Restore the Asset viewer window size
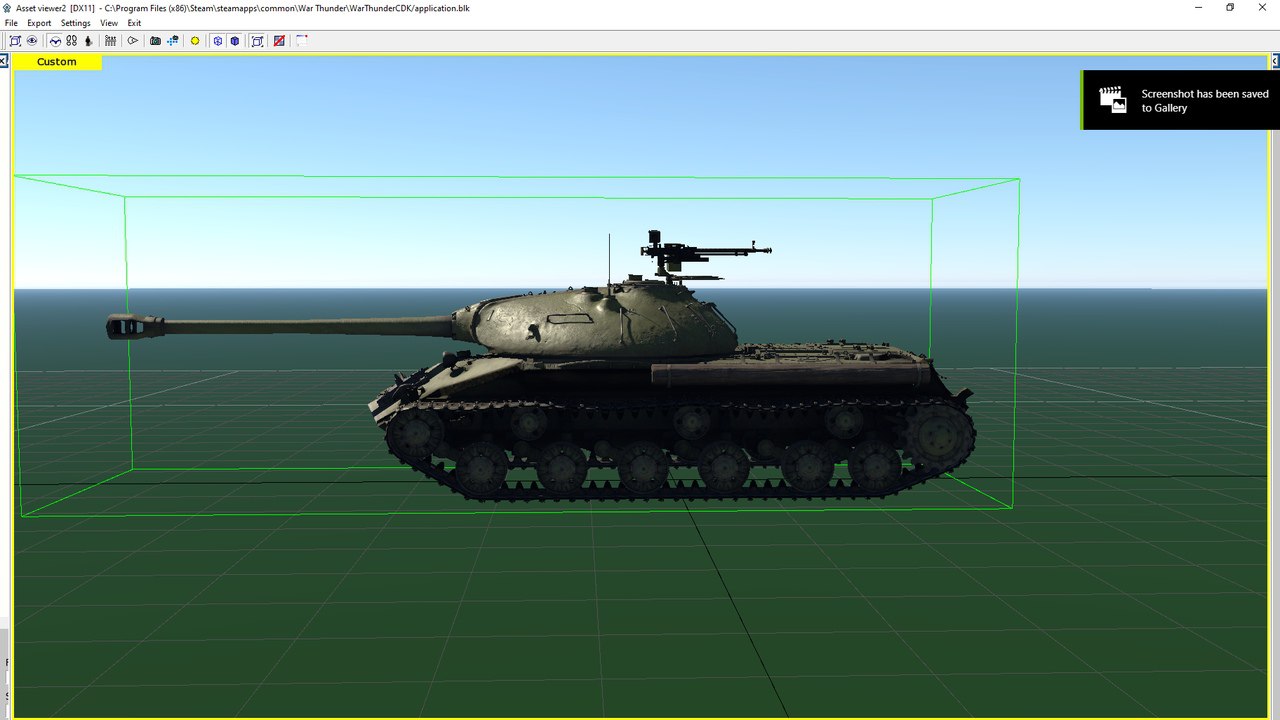Viewport: 1280px width, 720px height. point(1230,7)
